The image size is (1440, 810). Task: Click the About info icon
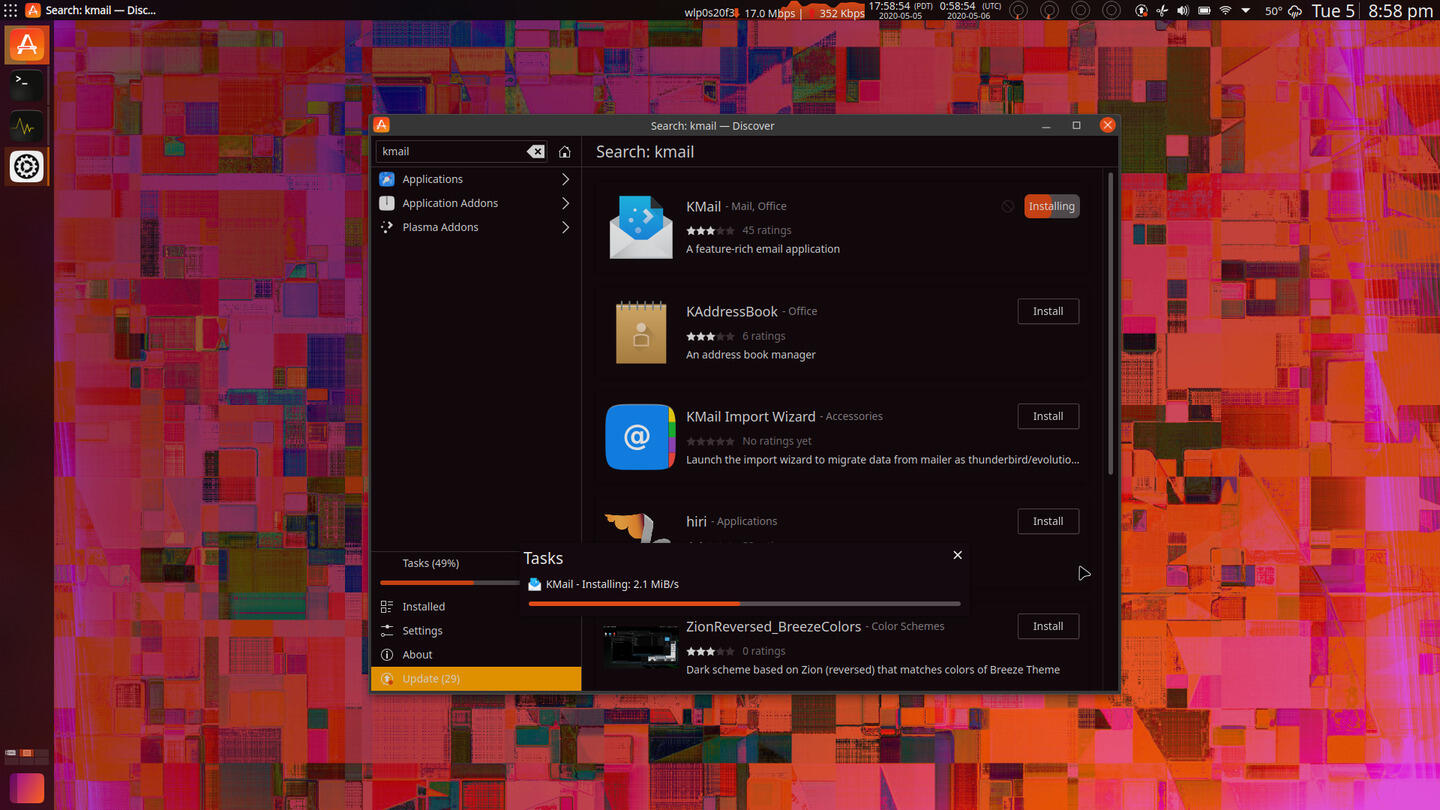coord(387,655)
